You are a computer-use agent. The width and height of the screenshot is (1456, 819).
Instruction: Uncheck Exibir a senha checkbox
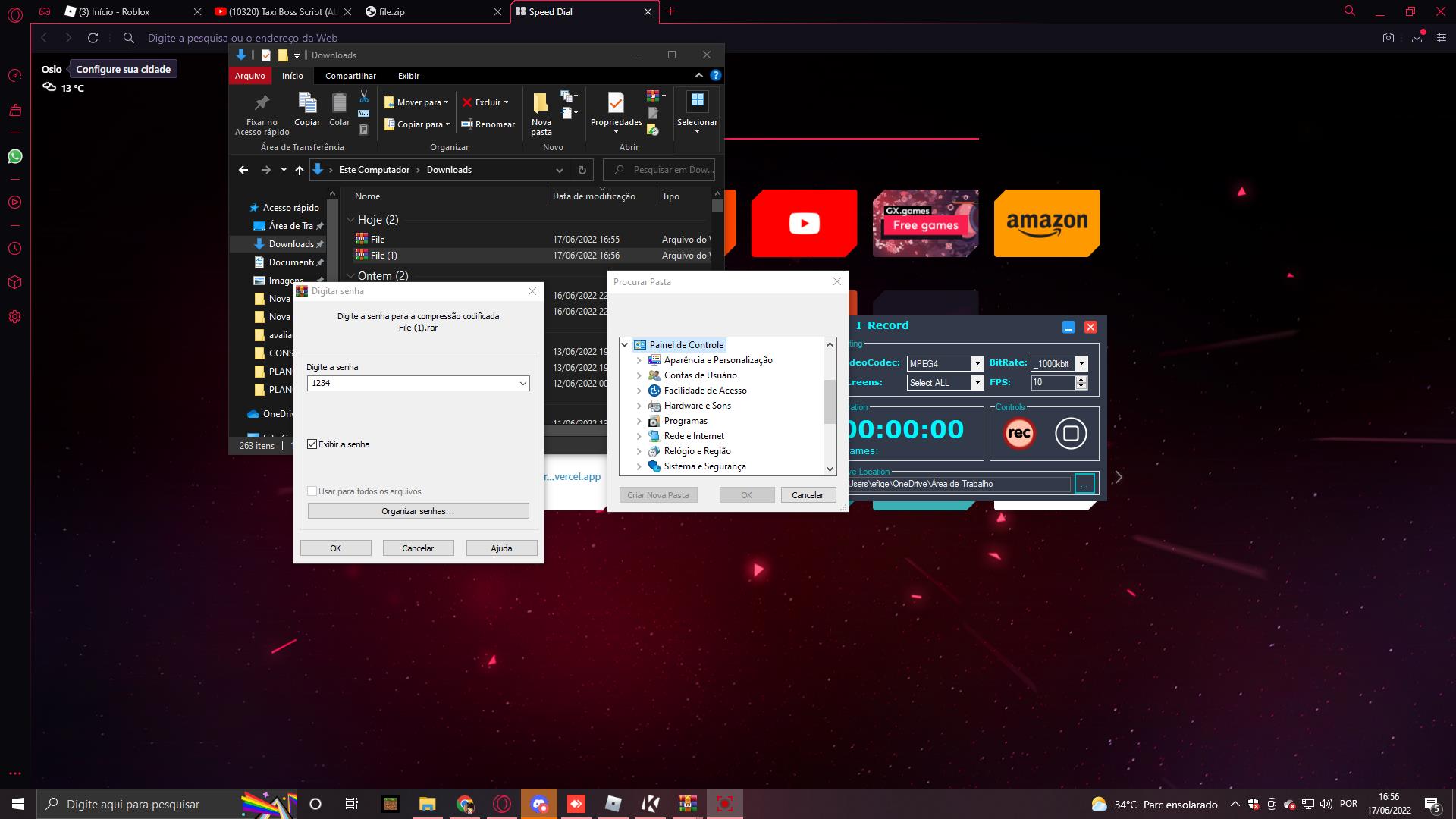point(312,444)
